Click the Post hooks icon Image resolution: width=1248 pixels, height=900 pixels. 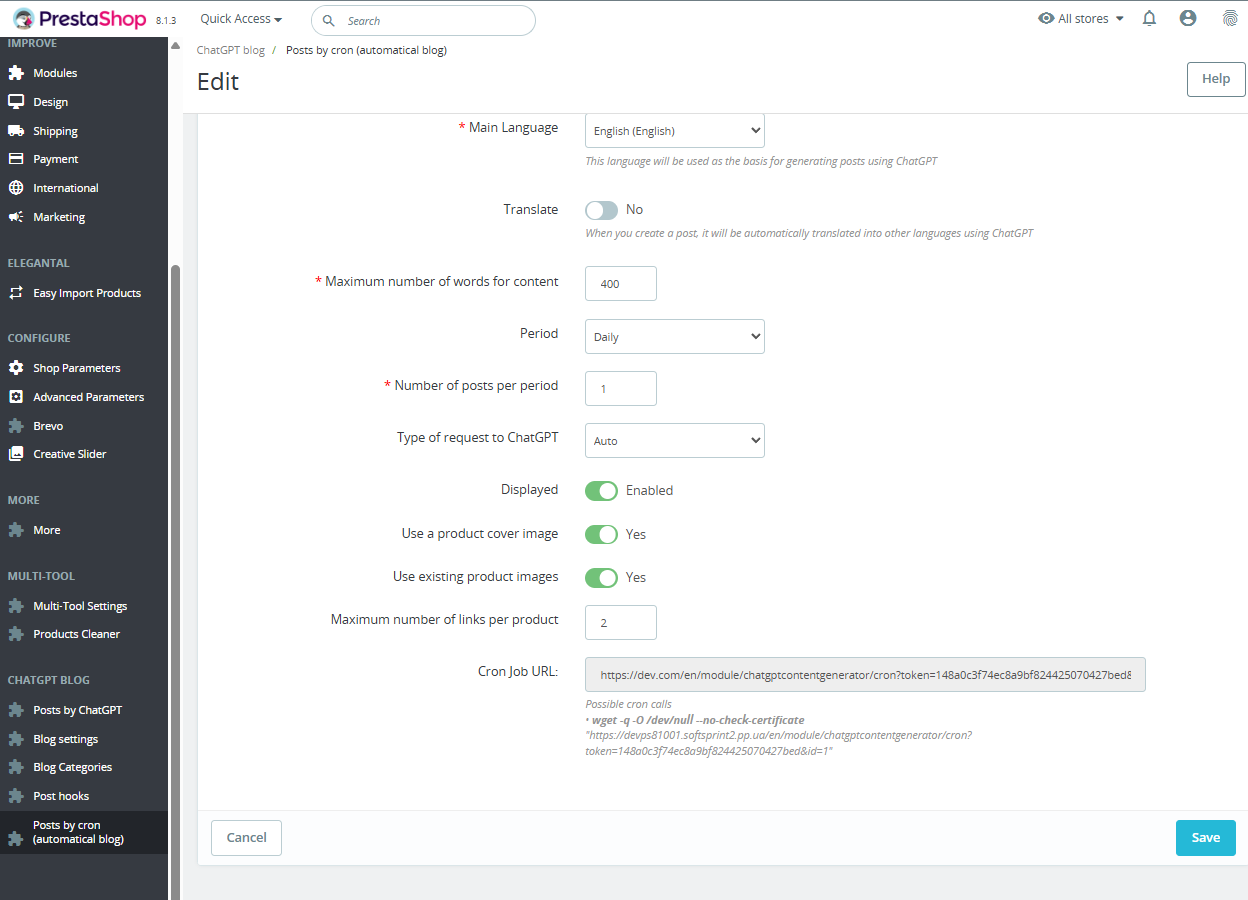click(16, 796)
